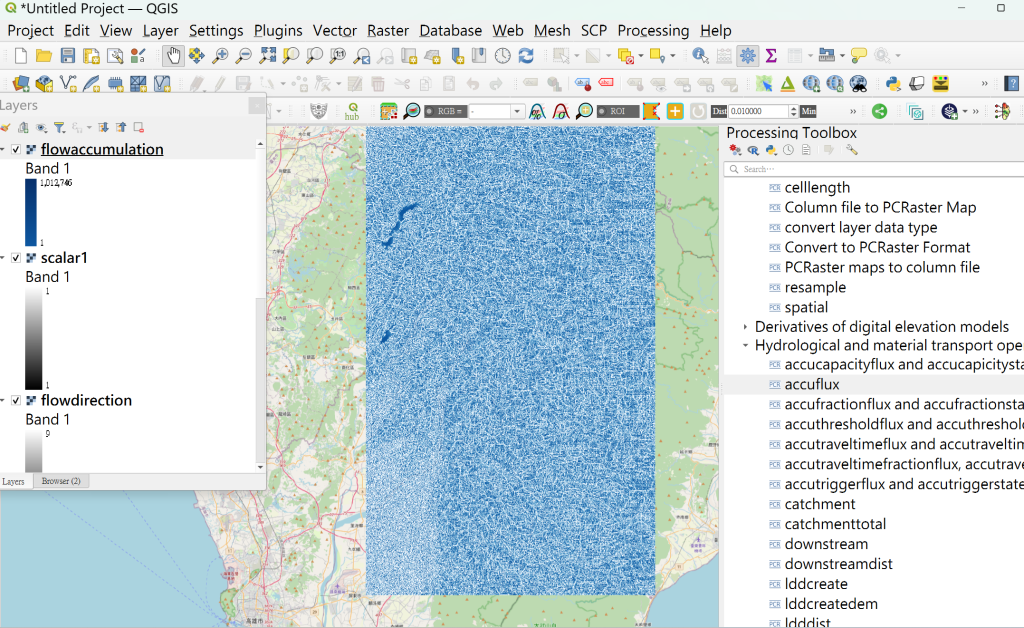This screenshot has height=628, width=1024.
Task: Open the Raster menu
Action: click(388, 31)
